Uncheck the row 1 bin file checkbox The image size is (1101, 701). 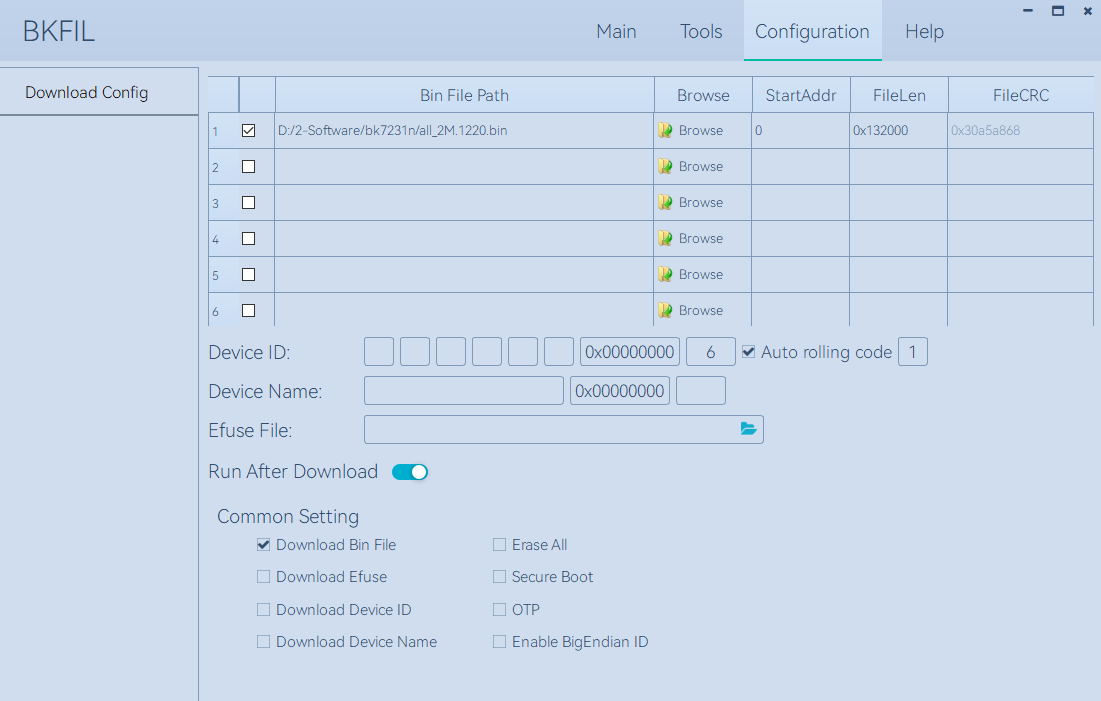click(249, 130)
